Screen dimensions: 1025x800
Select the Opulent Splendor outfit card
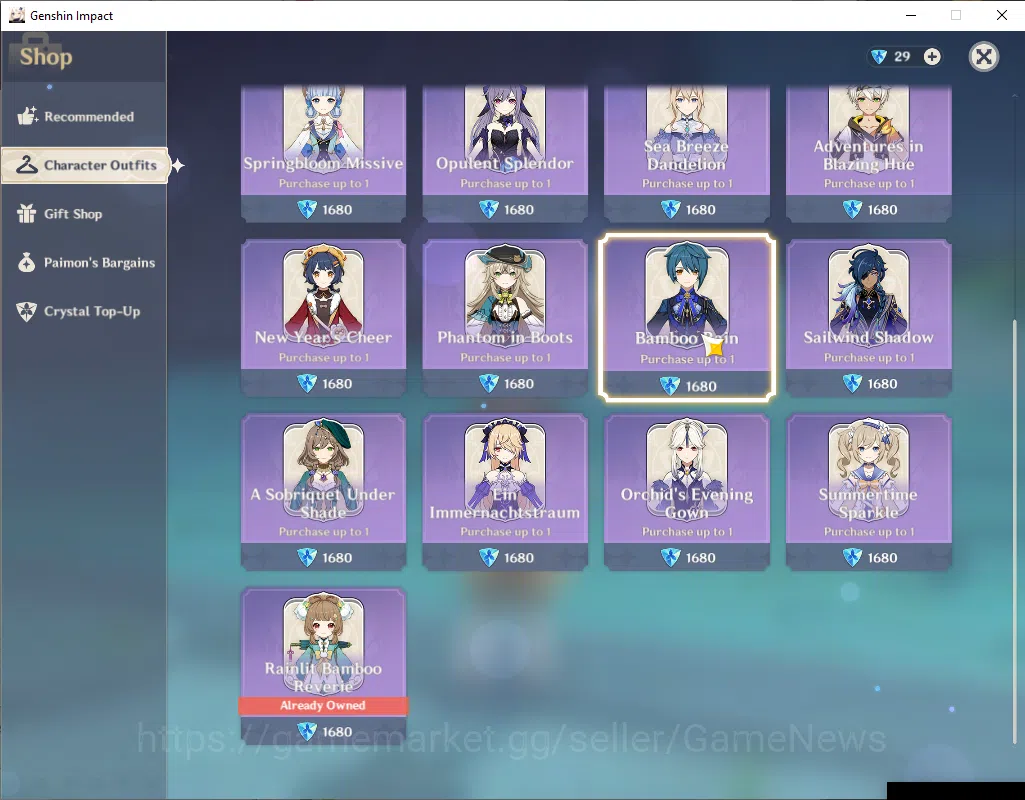(x=505, y=153)
